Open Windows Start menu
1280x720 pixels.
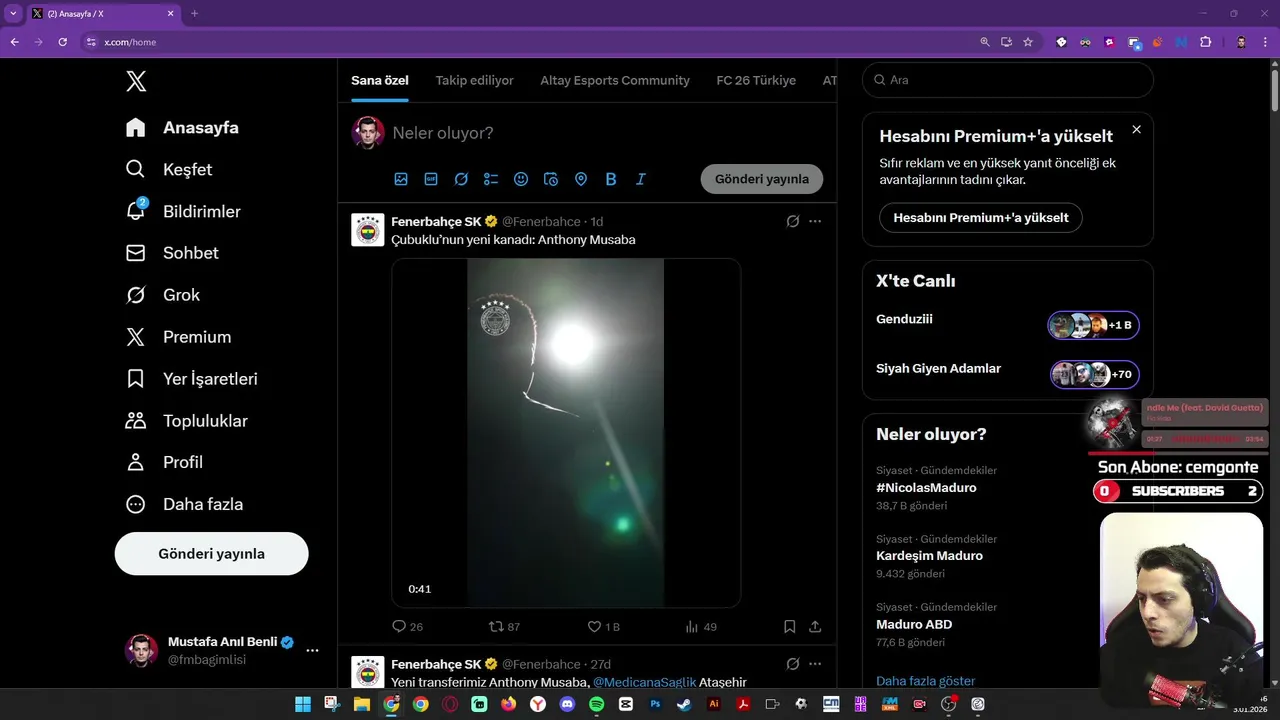[x=303, y=704]
